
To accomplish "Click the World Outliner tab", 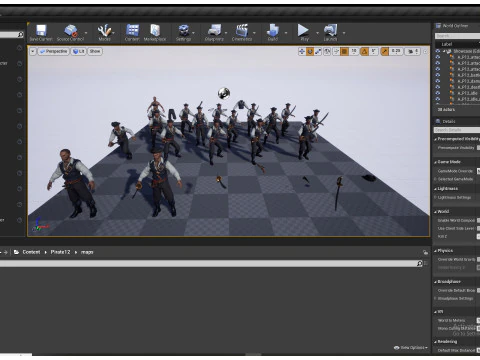I will pyautogui.click(x=452, y=26).
